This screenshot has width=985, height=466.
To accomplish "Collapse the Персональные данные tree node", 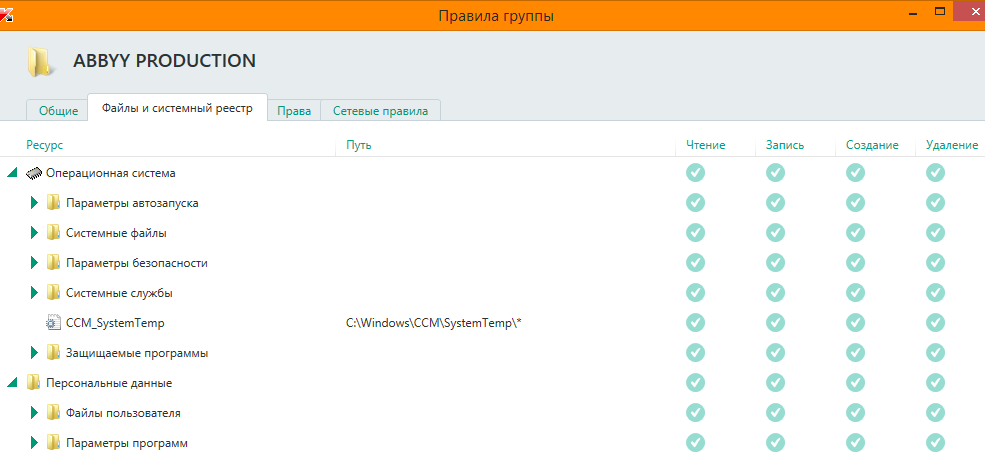I will pos(12,382).
